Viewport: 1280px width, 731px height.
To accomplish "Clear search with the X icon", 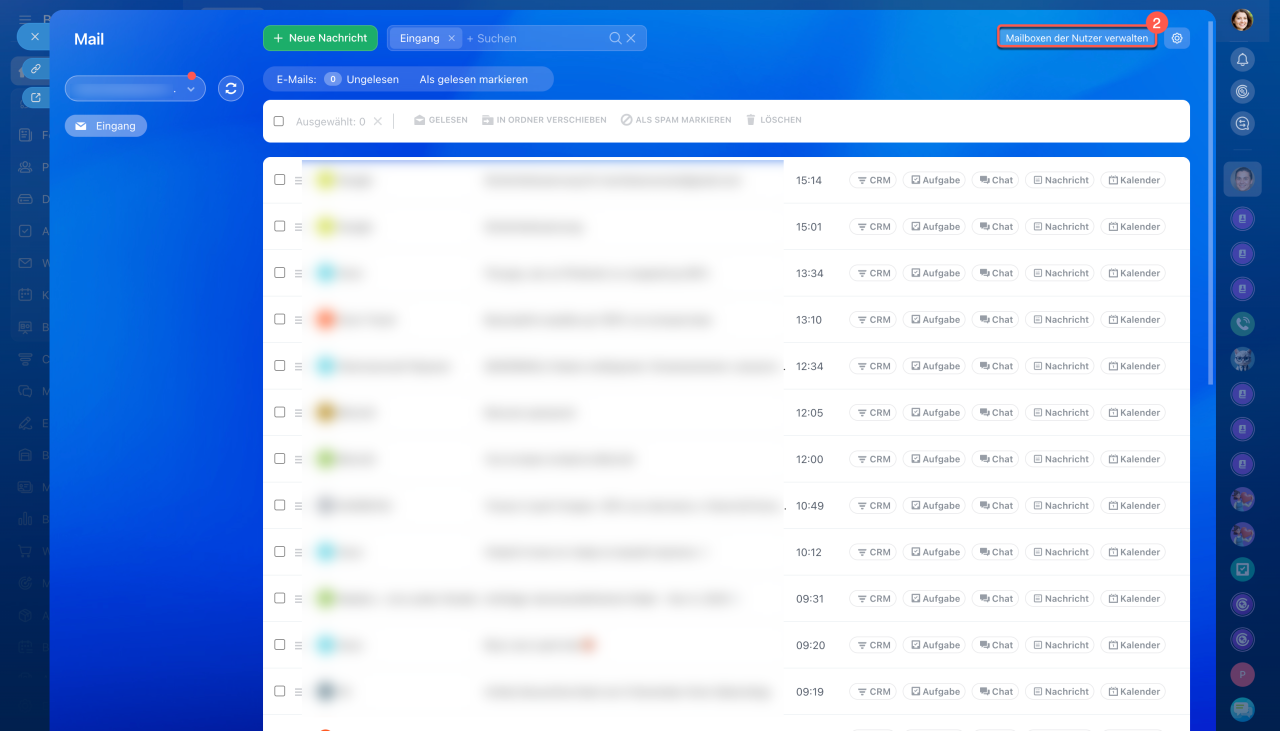I will (631, 38).
